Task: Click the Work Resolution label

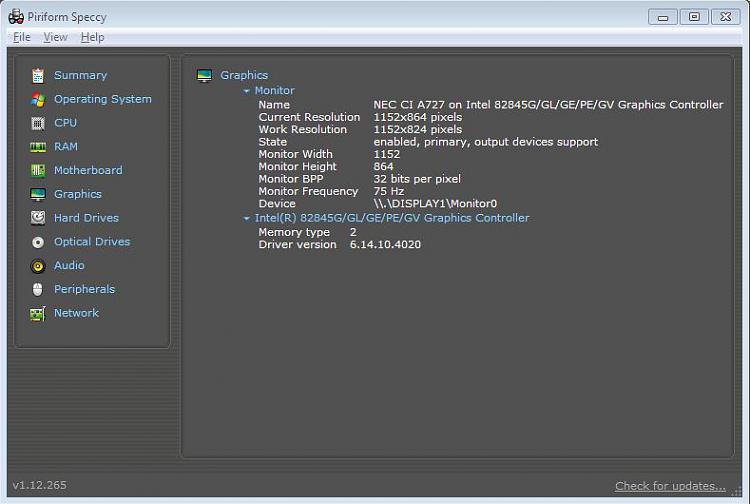Action: click(x=302, y=130)
